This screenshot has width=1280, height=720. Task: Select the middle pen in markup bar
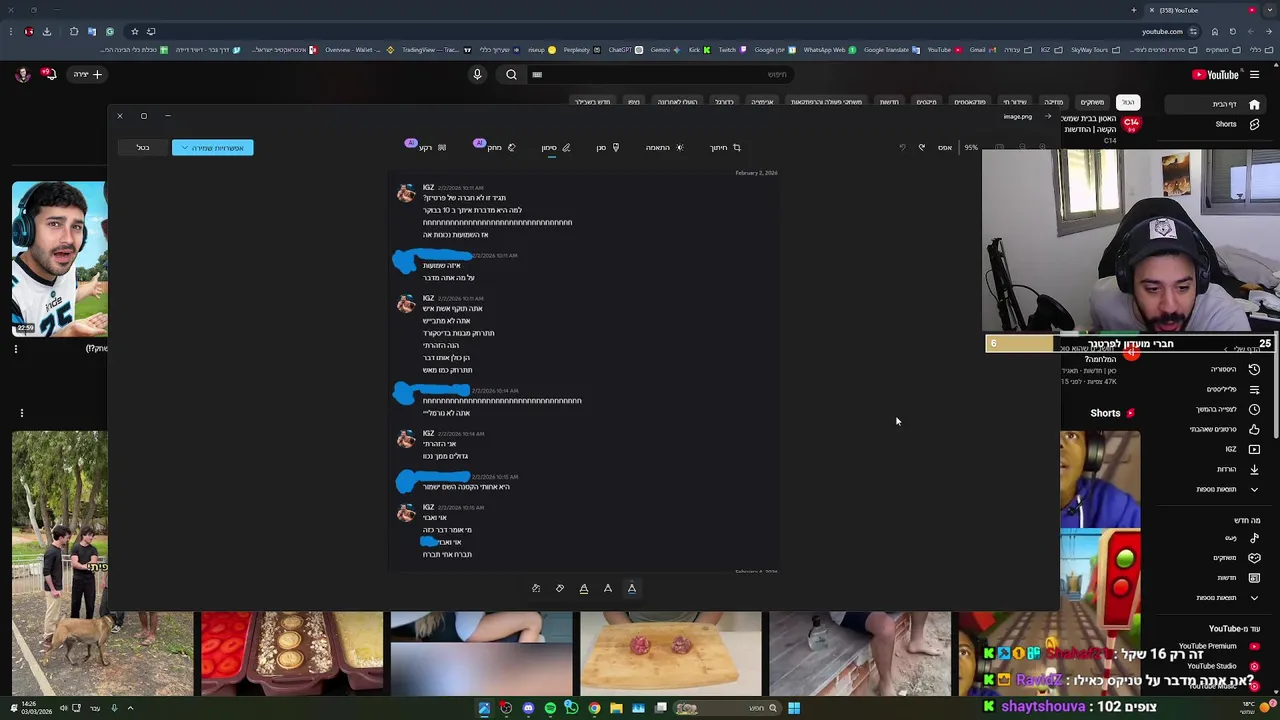pos(608,588)
